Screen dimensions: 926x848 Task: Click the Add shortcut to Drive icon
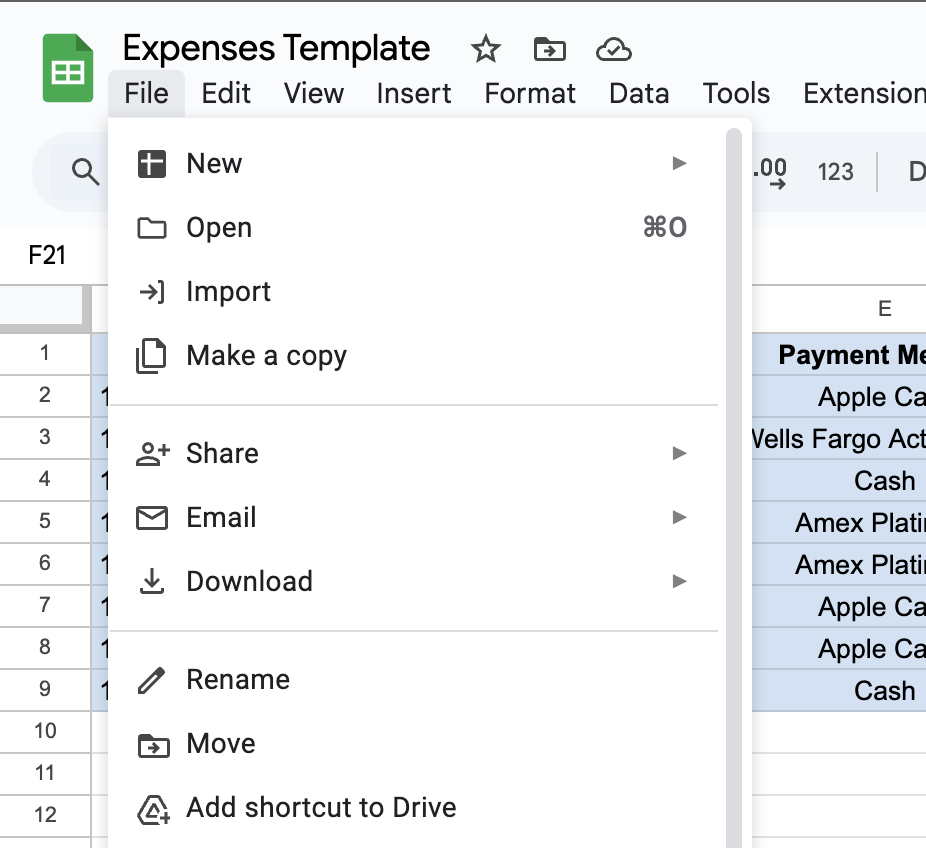tap(154, 809)
